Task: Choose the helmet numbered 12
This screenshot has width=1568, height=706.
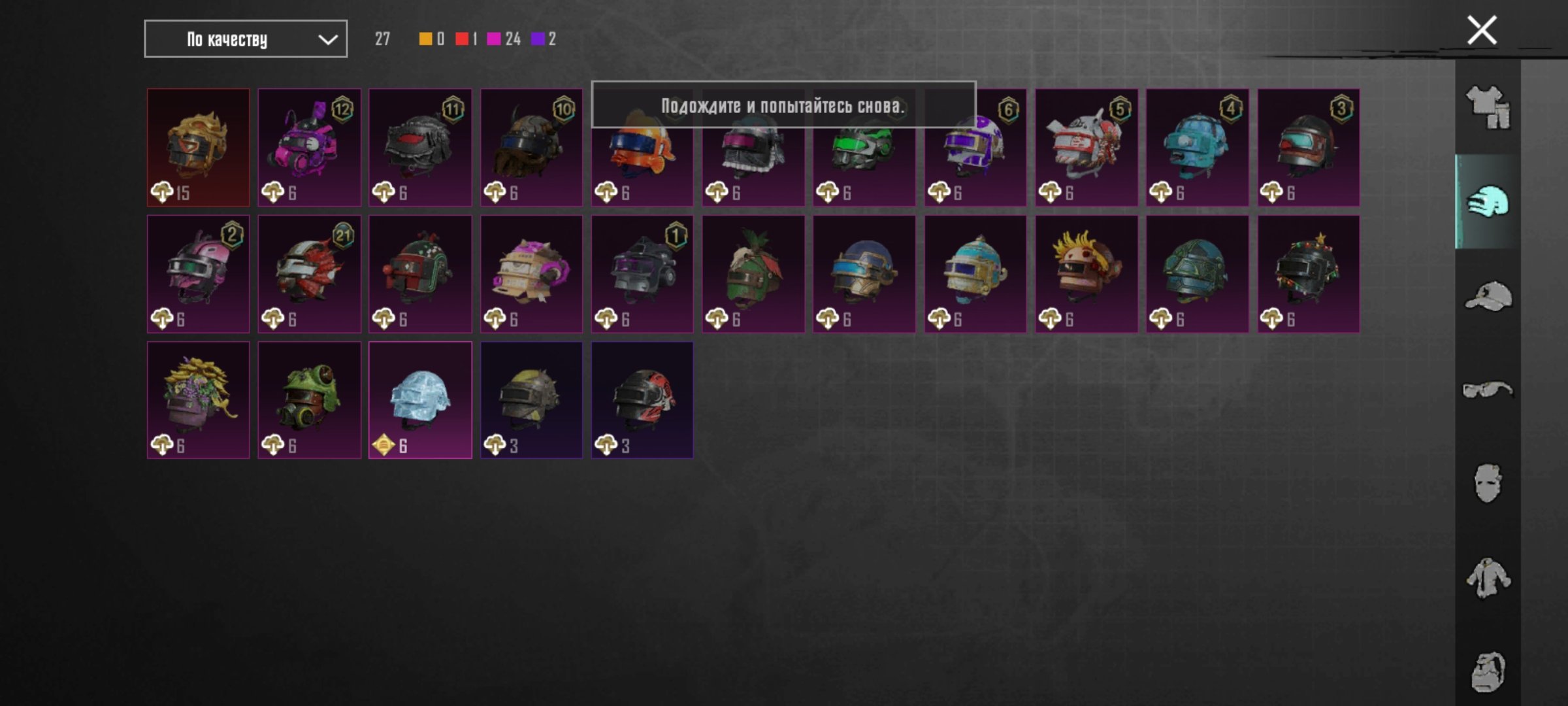Action: pos(309,148)
